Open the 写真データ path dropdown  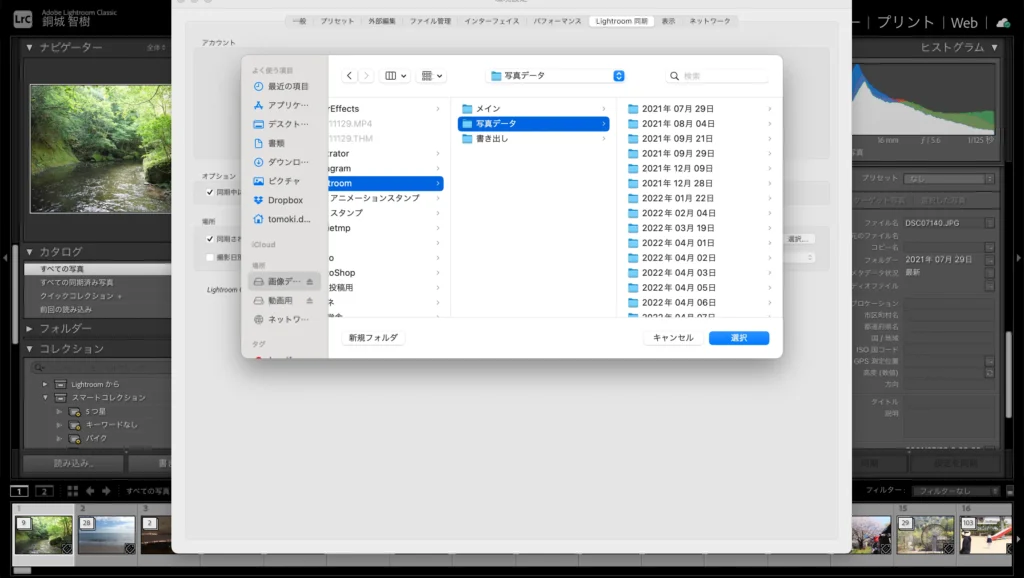(x=618, y=75)
